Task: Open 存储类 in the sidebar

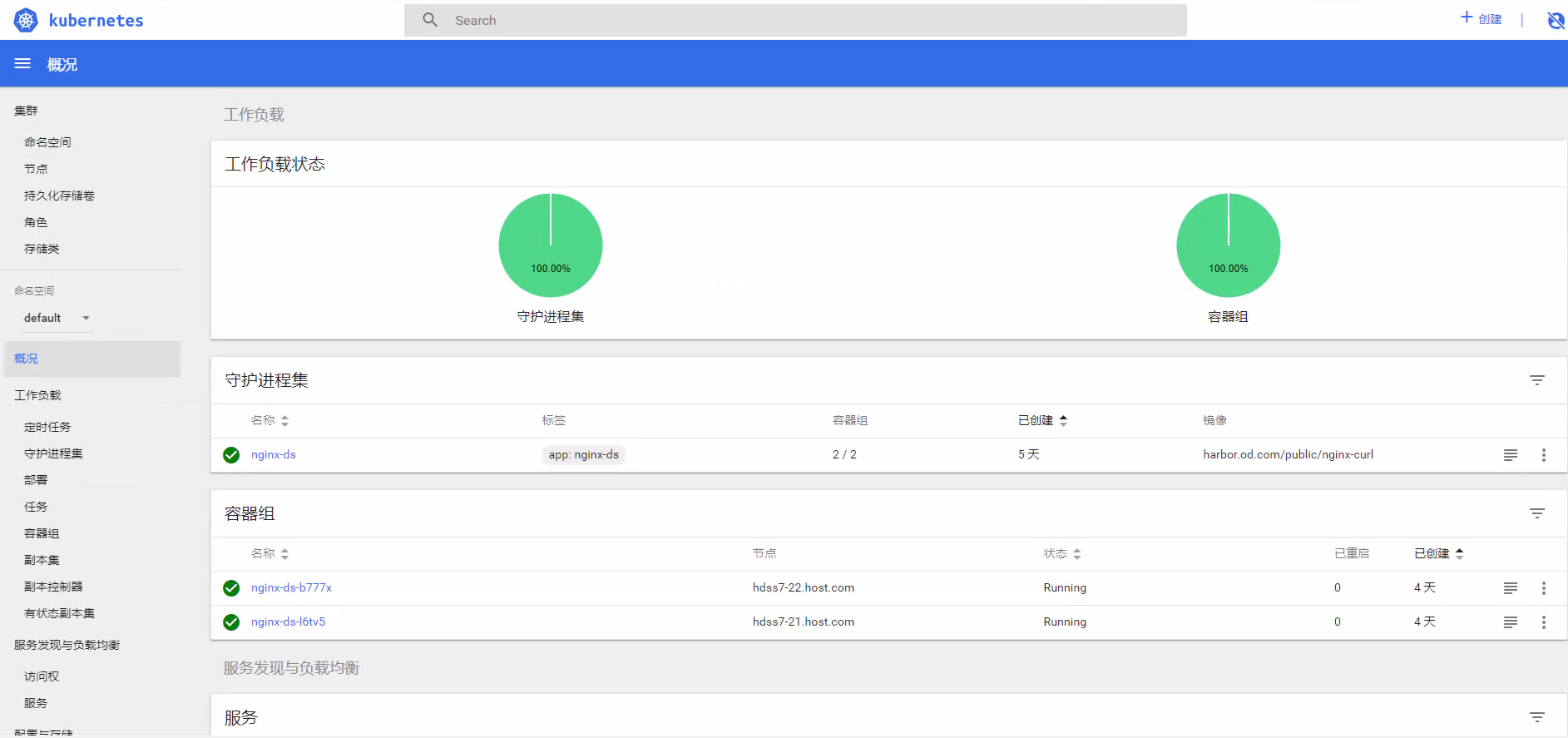Action: tap(42, 249)
